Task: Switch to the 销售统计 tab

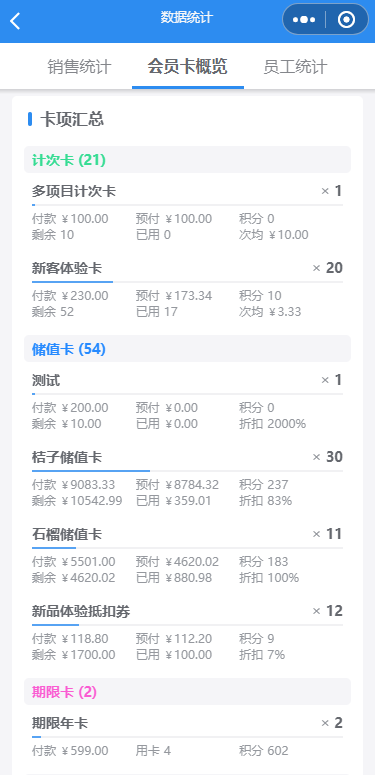Action: [79, 67]
